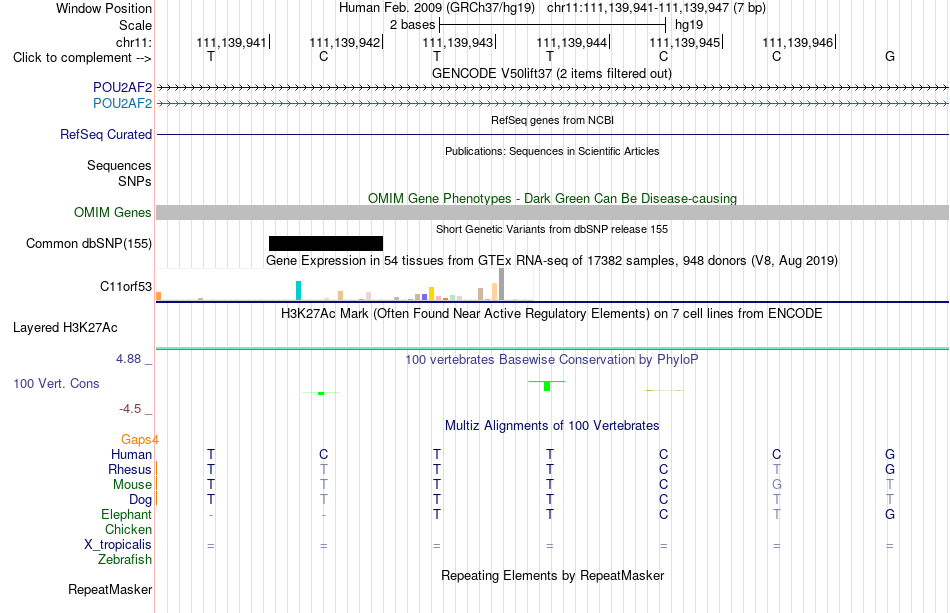Image resolution: width=950 pixels, height=613 pixels.
Task: Click the gray OMIM Genes bar
Action: pyautogui.click(x=552, y=213)
